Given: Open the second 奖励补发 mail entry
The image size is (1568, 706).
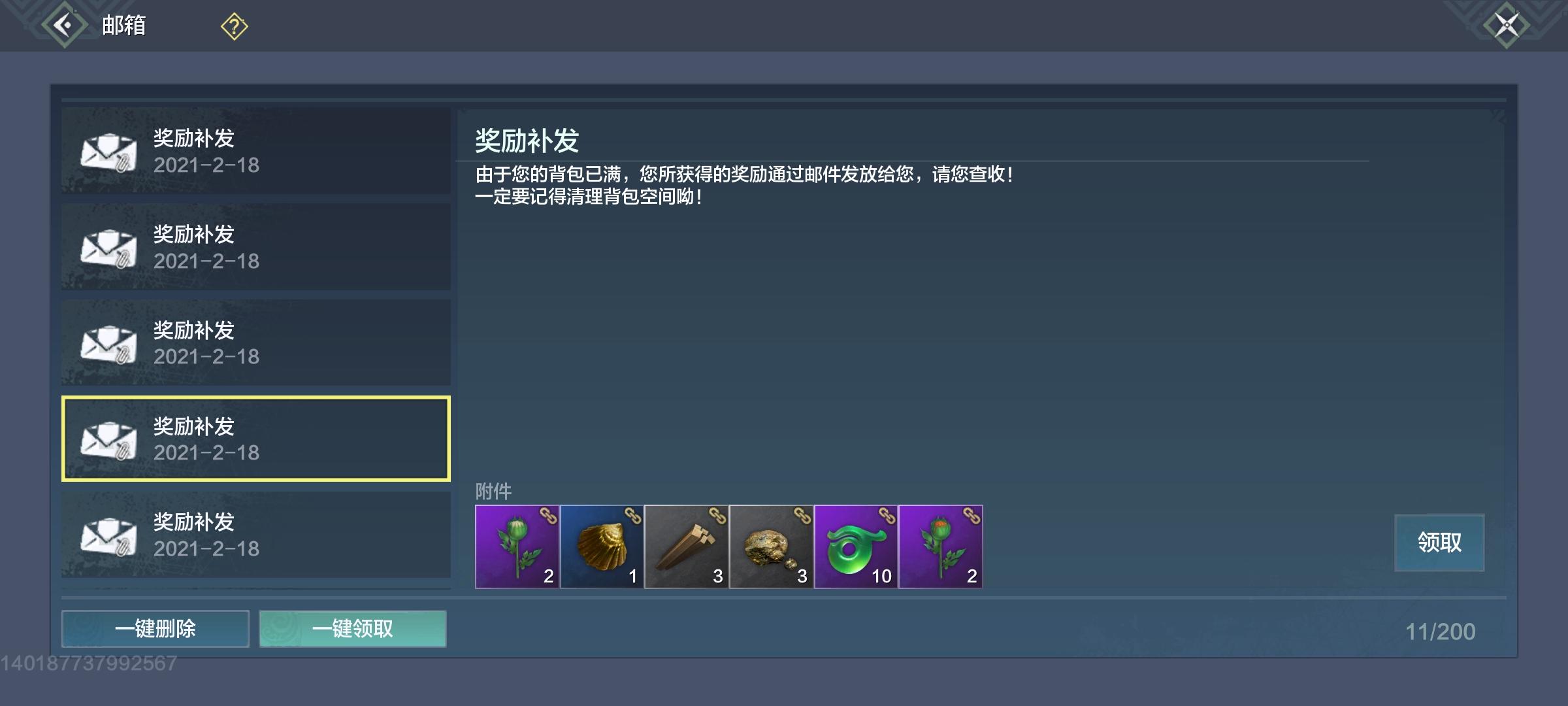Looking at the screenshot, I should (256, 247).
